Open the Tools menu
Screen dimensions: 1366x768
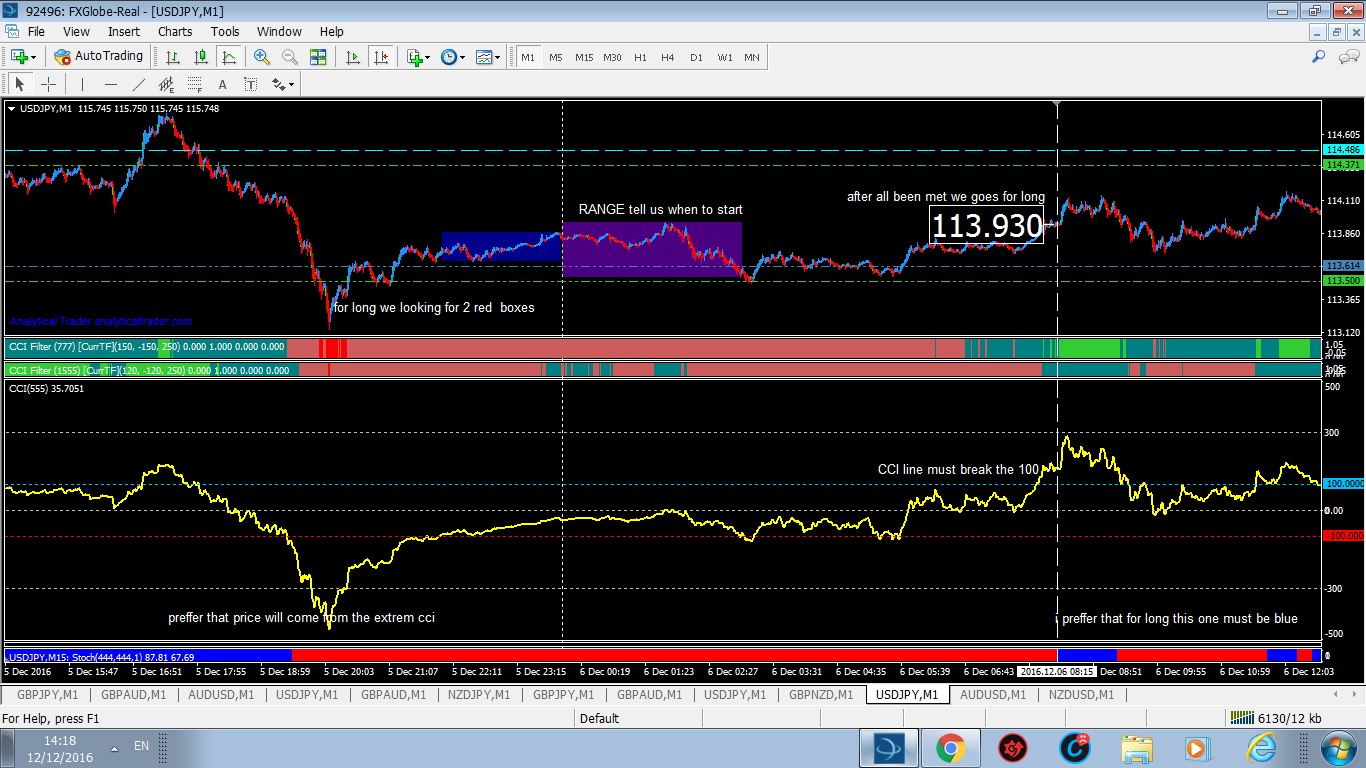(225, 32)
